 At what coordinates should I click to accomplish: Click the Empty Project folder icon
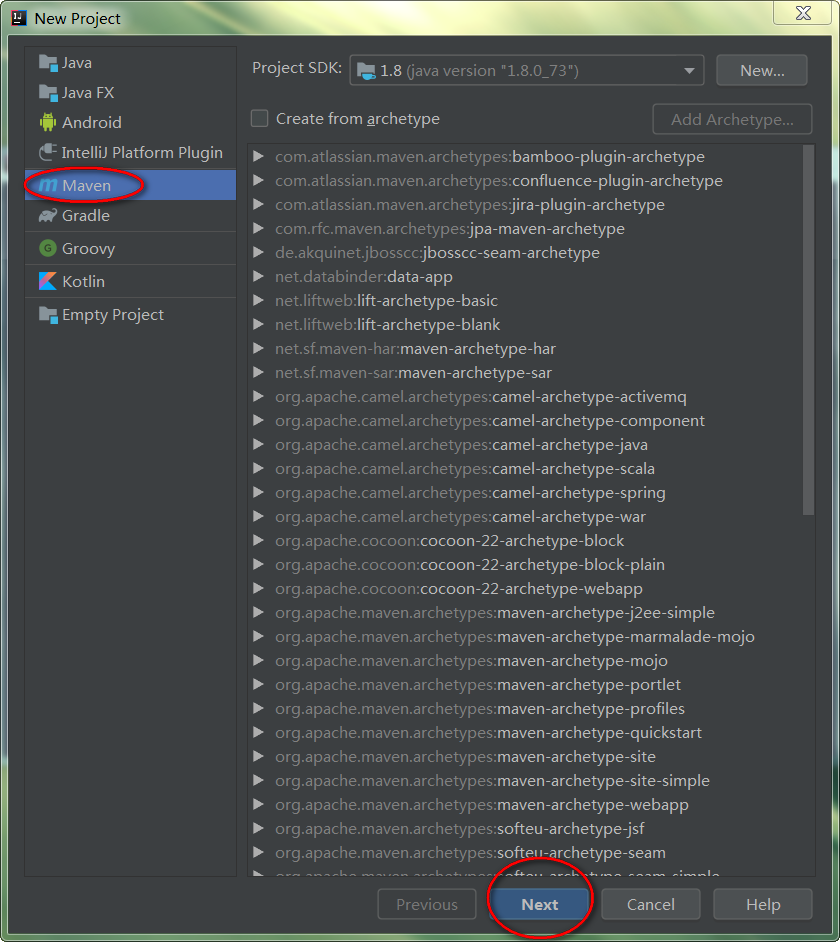pos(48,315)
